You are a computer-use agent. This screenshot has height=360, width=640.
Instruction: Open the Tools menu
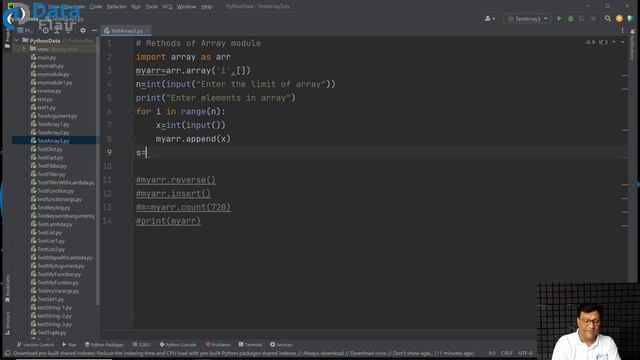pyautogui.click(x=151, y=7)
